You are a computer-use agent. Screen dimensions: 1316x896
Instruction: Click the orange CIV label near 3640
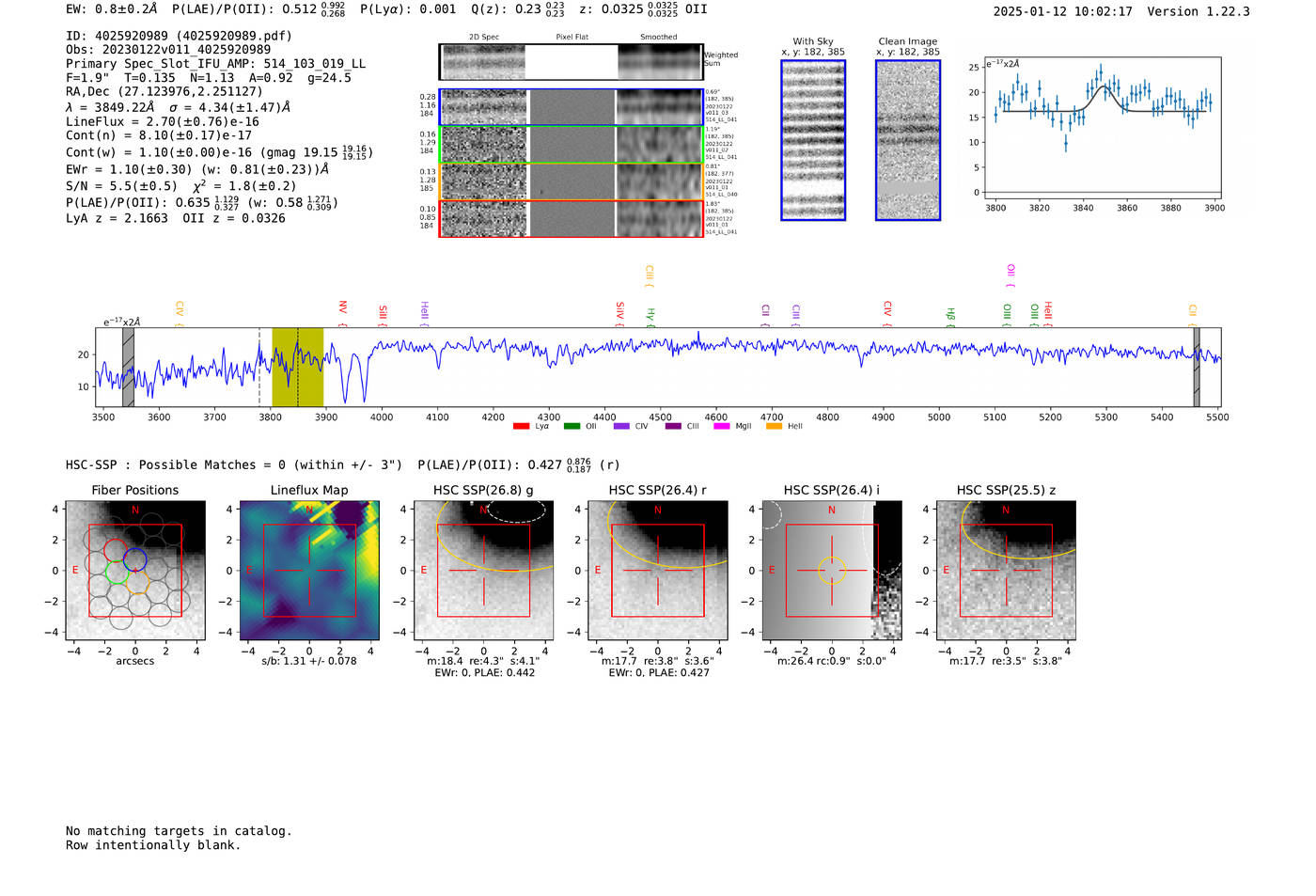(180, 314)
